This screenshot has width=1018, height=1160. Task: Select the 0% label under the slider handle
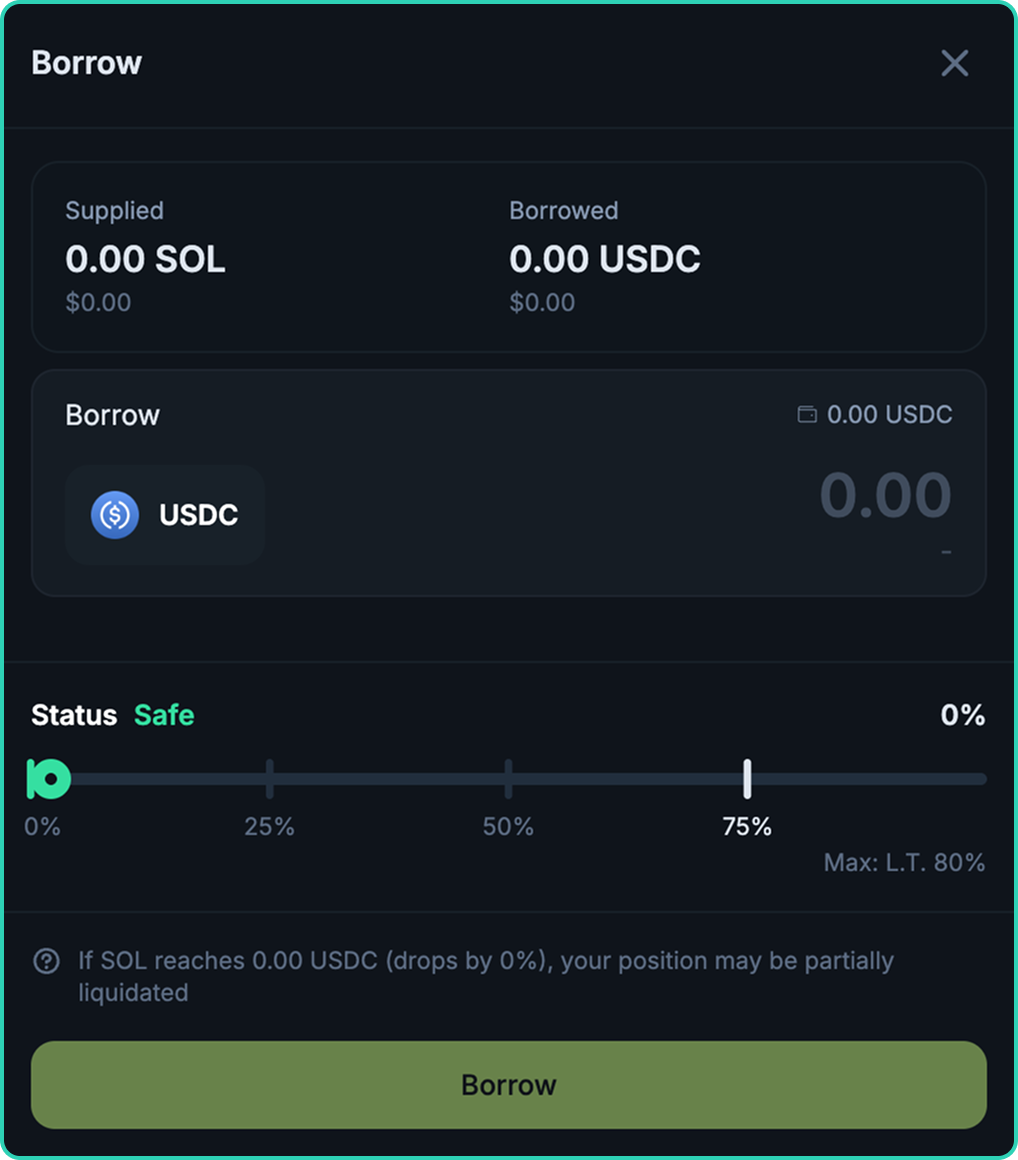[x=42, y=827]
